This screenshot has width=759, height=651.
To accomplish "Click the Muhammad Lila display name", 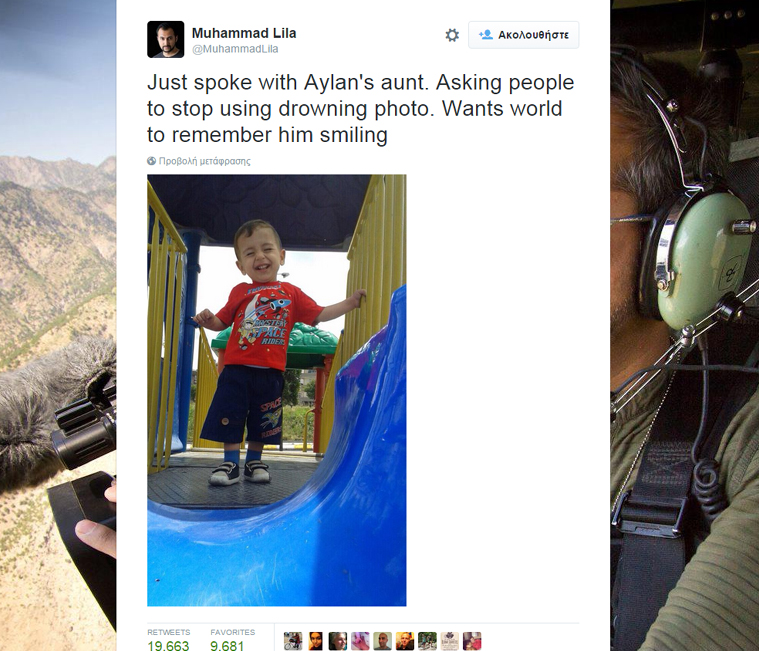I will click(244, 33).
